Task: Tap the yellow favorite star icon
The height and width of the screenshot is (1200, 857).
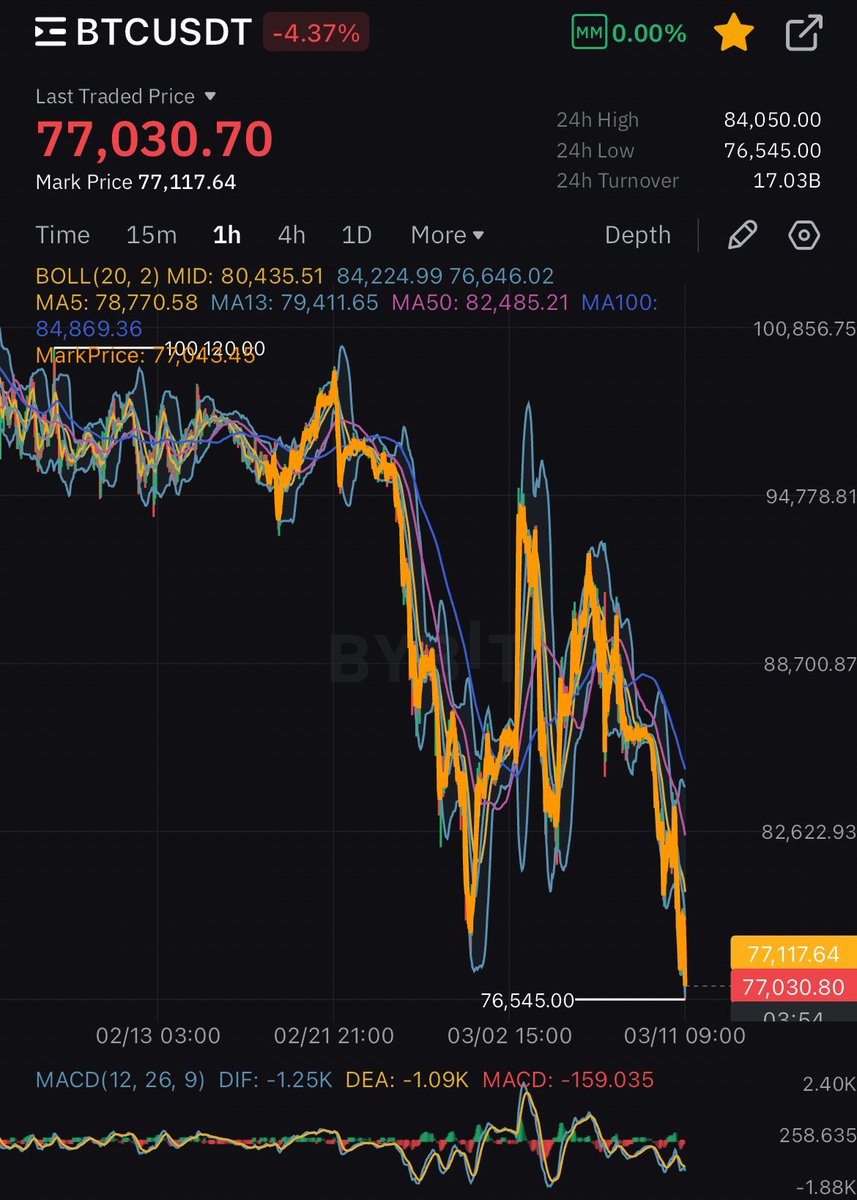Action: click(x=735, y=33)
